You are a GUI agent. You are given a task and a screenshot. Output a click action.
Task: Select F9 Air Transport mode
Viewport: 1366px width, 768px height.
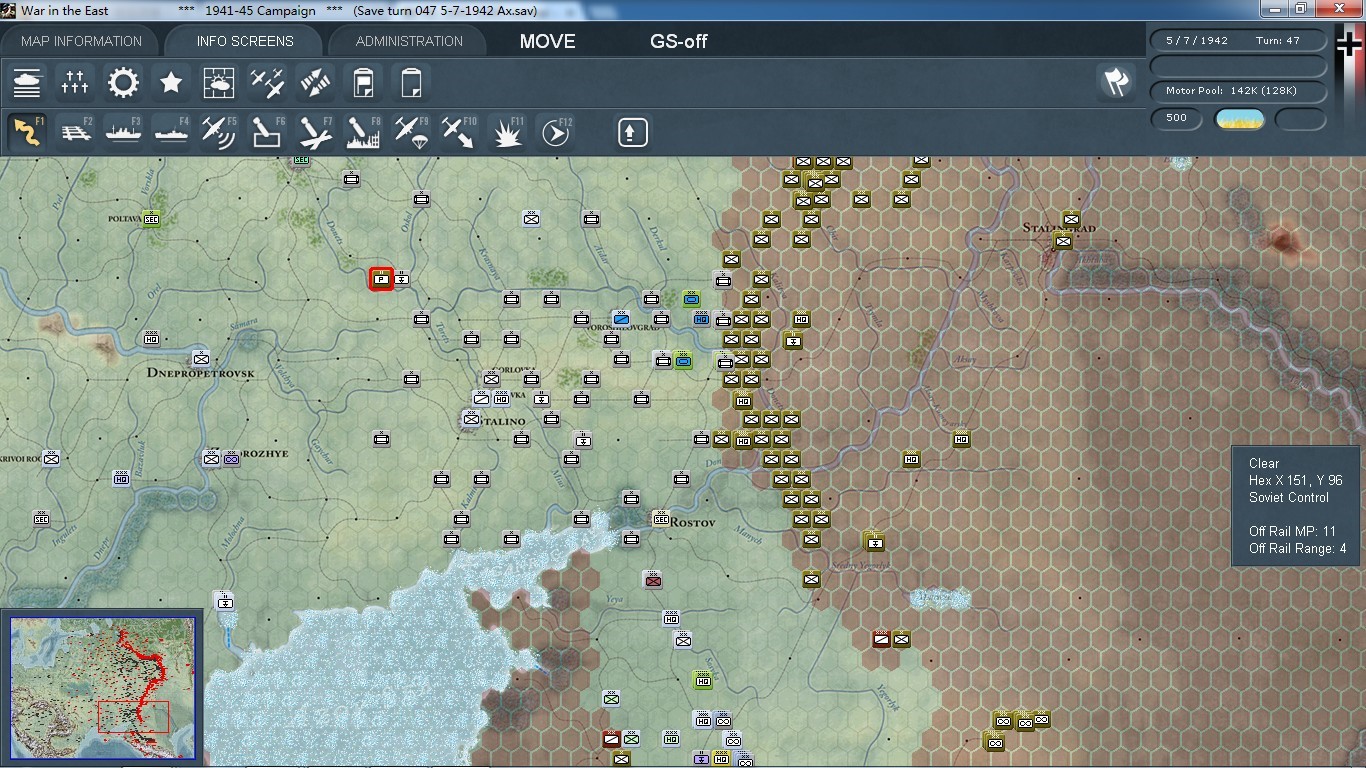[411, 132]
